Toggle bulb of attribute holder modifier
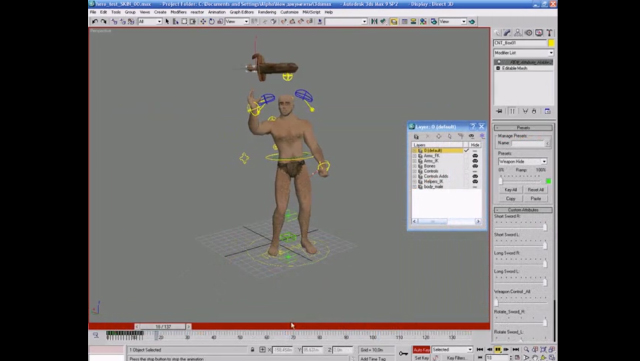 (x=498, y=62)
